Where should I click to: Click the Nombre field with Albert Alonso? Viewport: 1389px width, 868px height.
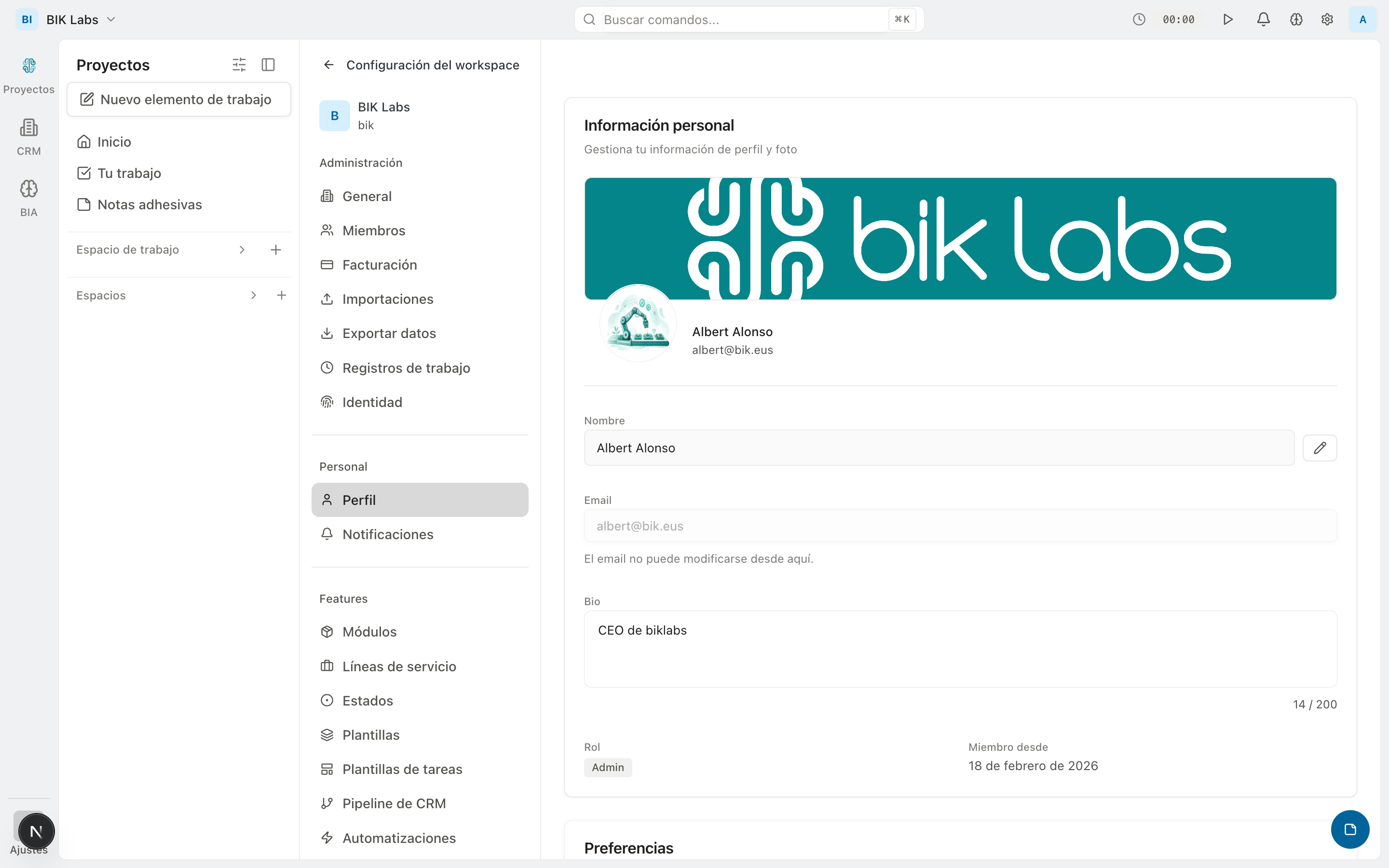[x=939, y=448]
